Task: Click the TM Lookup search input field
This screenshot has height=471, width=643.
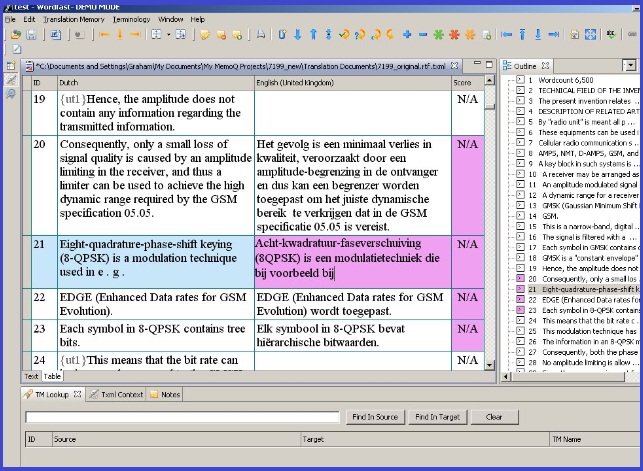Action: tap(182, 416)
